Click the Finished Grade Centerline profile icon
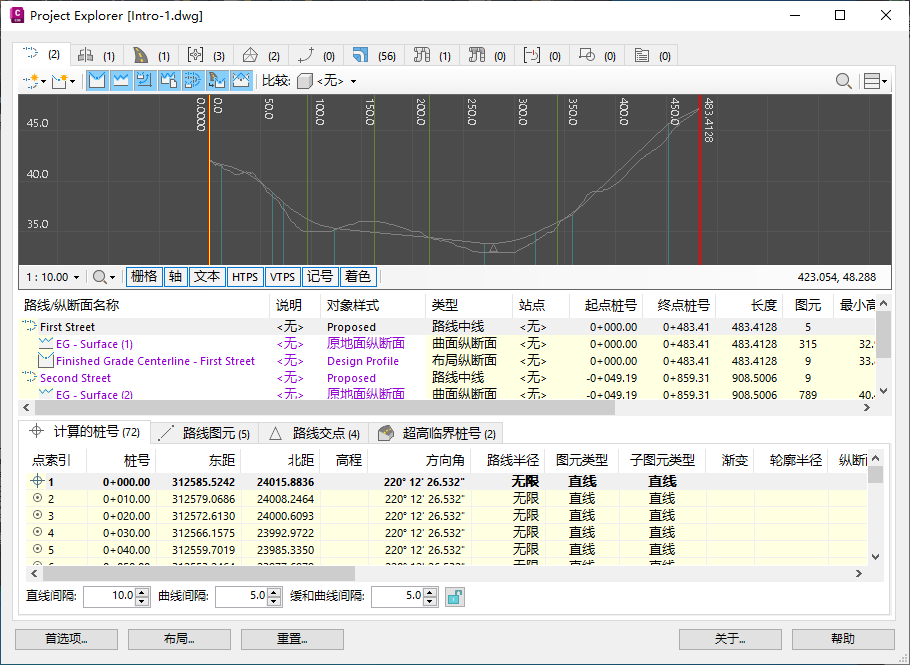This screenshot has height=665, width=910. click(x=45, y=361)
